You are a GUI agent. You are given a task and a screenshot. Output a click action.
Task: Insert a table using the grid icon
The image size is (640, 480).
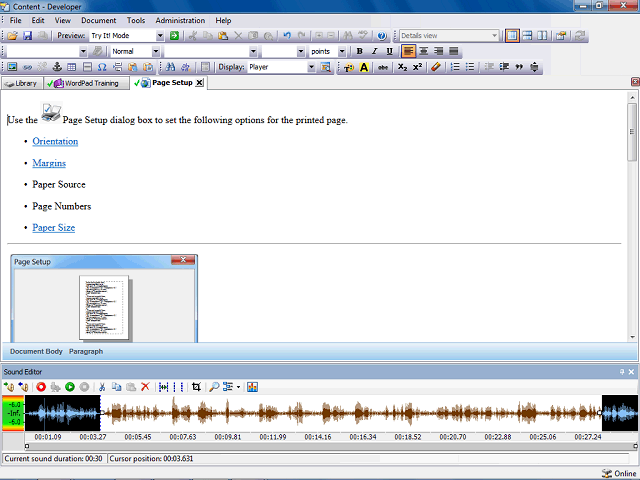71,67
